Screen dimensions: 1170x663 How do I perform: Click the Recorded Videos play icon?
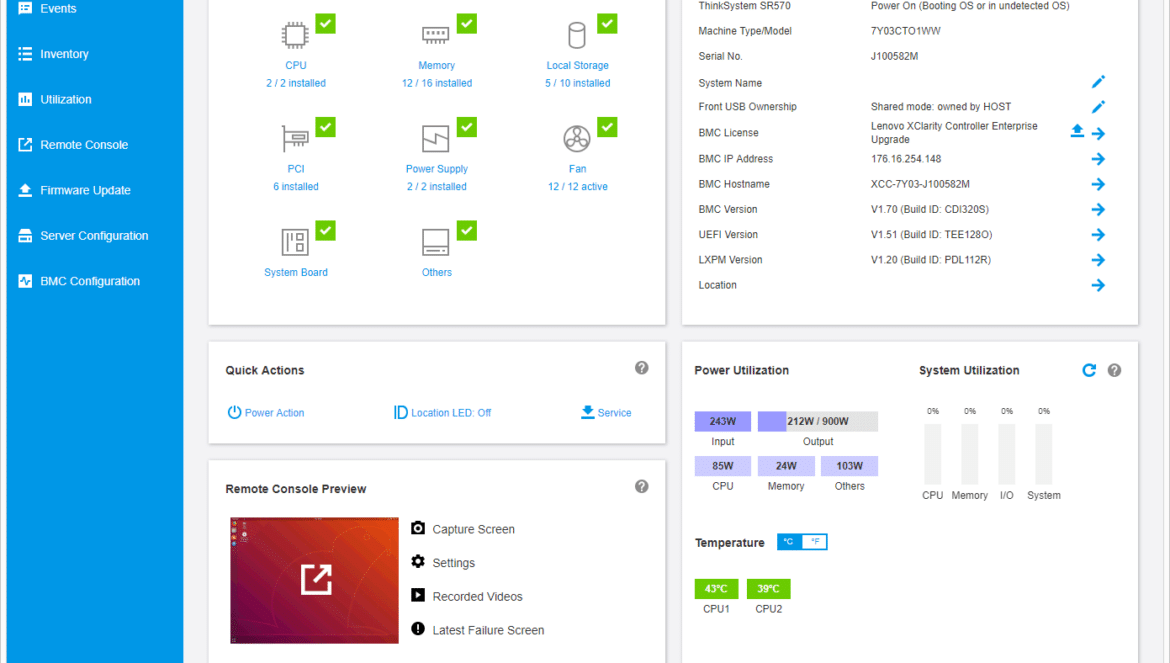(x=418, y=595)
